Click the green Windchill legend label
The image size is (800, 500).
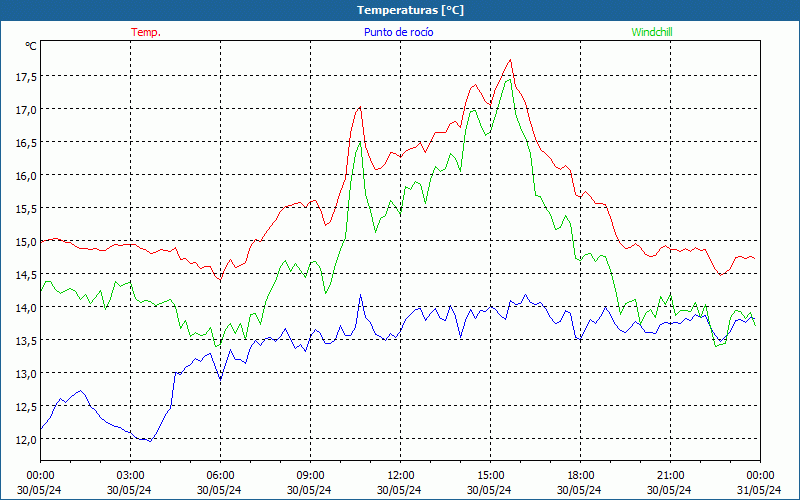652,32
